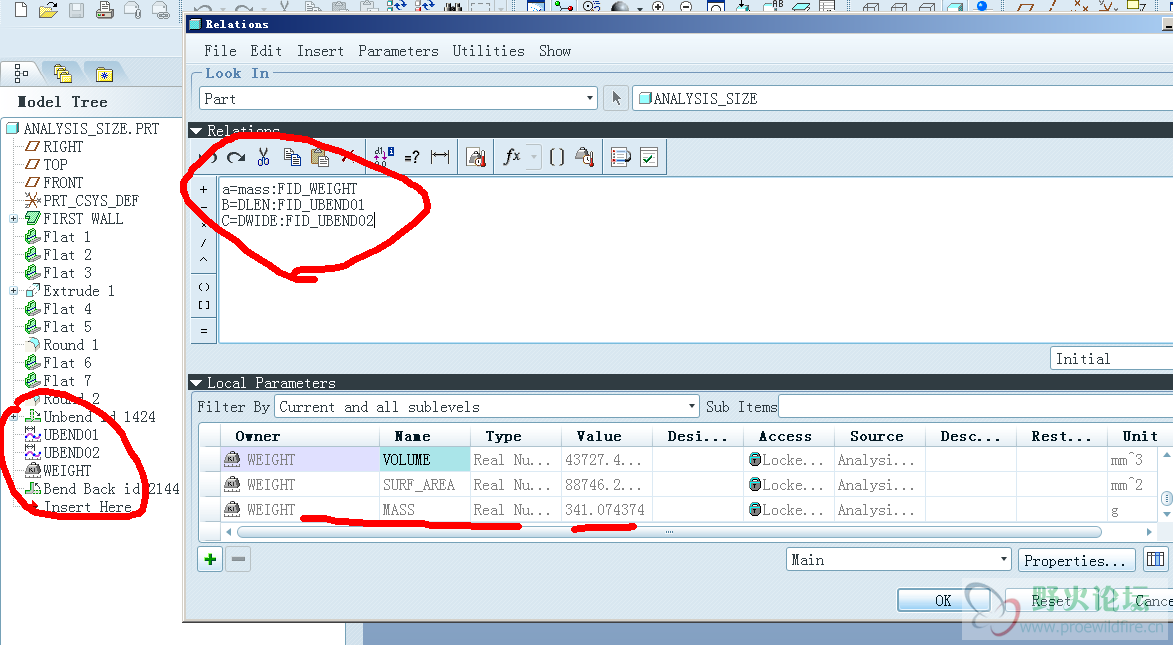Viewport: 1173px width, 645px height.
Task: Click the units weight icon right of brackets
Action: [x=585, y=157]
